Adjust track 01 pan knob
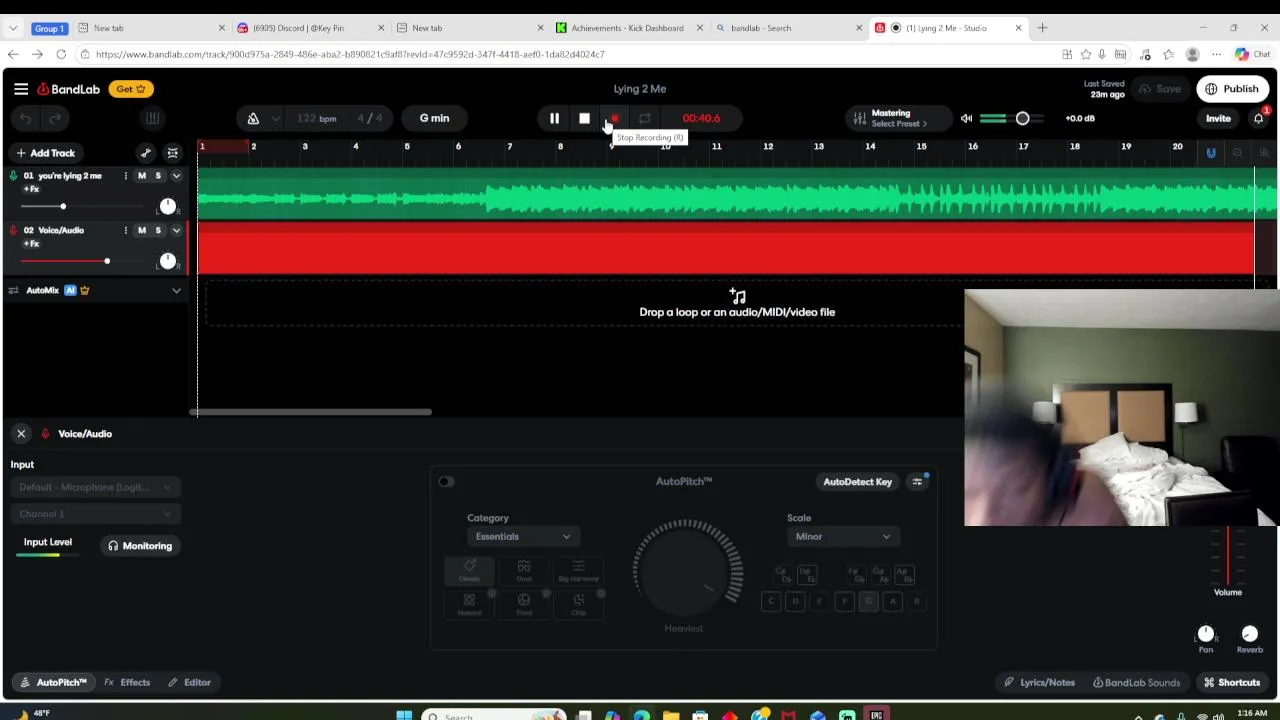 coord(167,206)
